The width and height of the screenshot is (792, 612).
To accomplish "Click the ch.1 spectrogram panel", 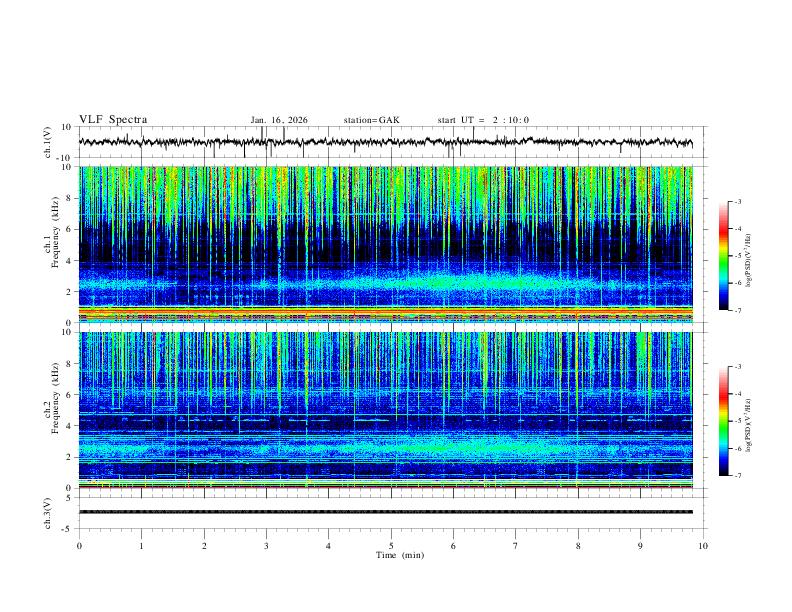I will click(x=385, y=244).
